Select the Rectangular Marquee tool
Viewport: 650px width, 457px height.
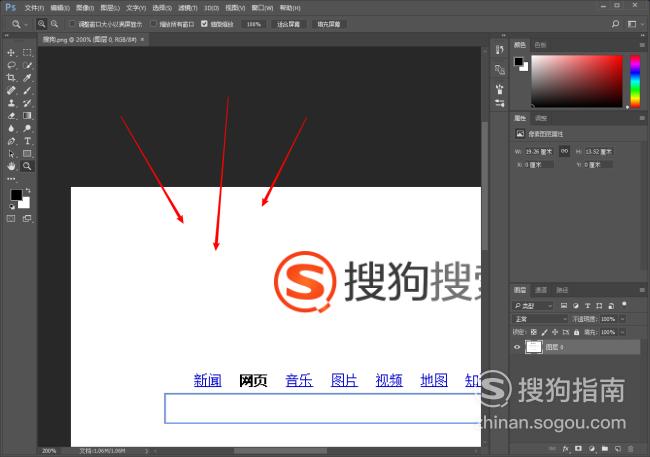pos(27,53)
